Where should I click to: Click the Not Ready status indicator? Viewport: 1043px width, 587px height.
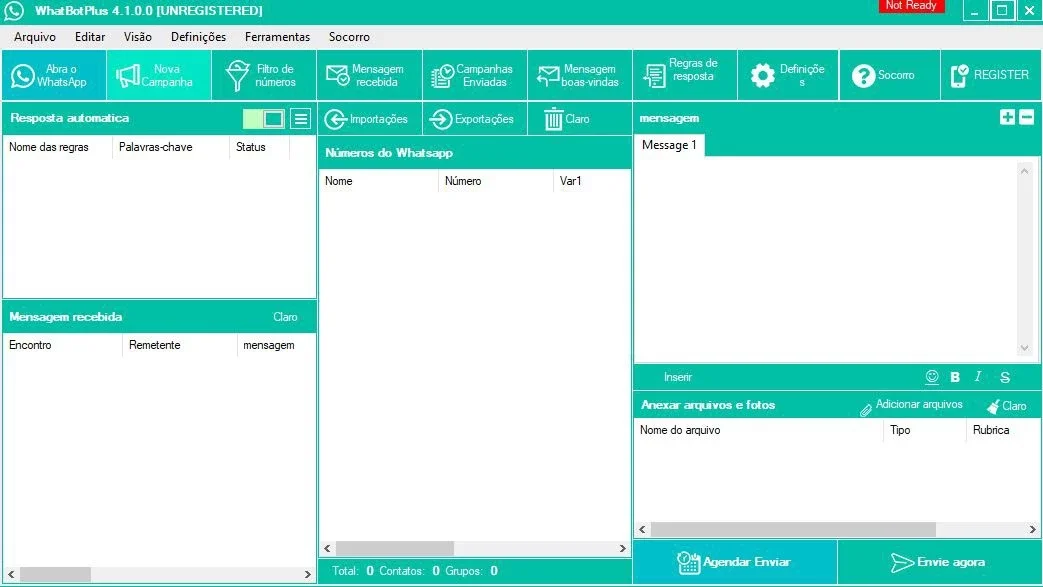(x=911, y=6)
